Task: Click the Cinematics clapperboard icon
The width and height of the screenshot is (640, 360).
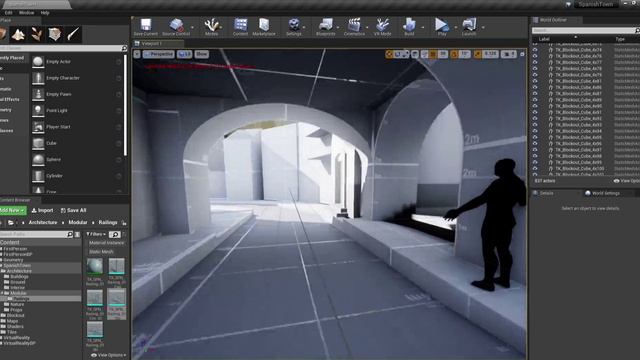Action: [x=354, y=24]
